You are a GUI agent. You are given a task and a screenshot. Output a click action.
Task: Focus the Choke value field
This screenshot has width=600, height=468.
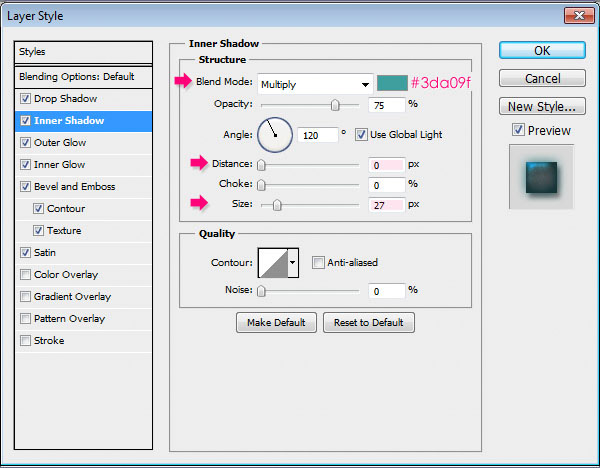pyautogui.click(x=386, y=185)
